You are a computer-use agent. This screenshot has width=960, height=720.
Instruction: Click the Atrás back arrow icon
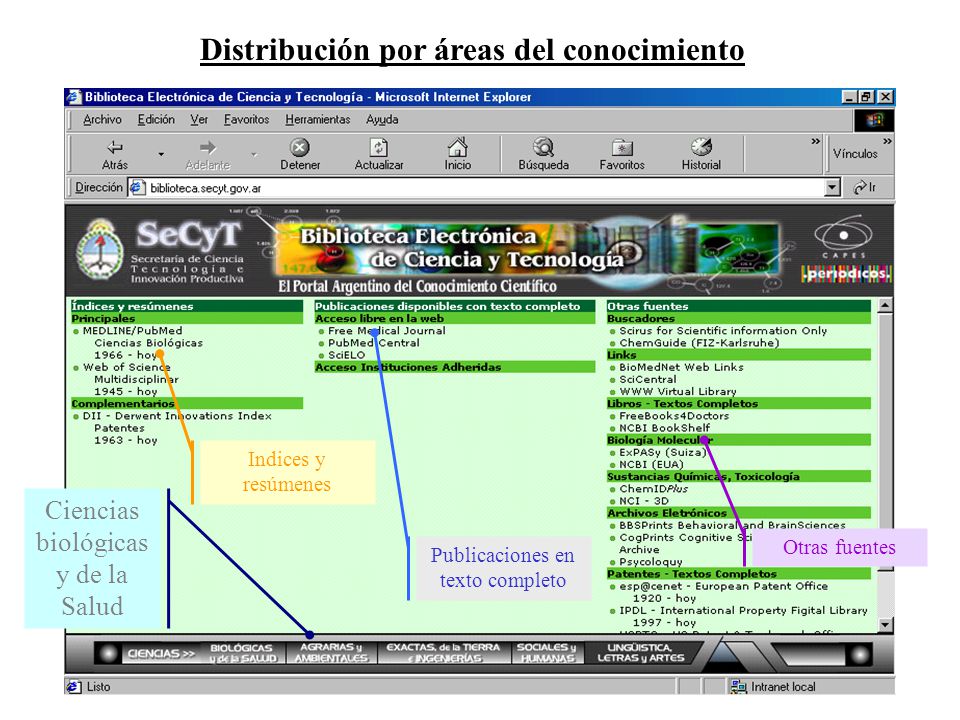pos(114,147)
